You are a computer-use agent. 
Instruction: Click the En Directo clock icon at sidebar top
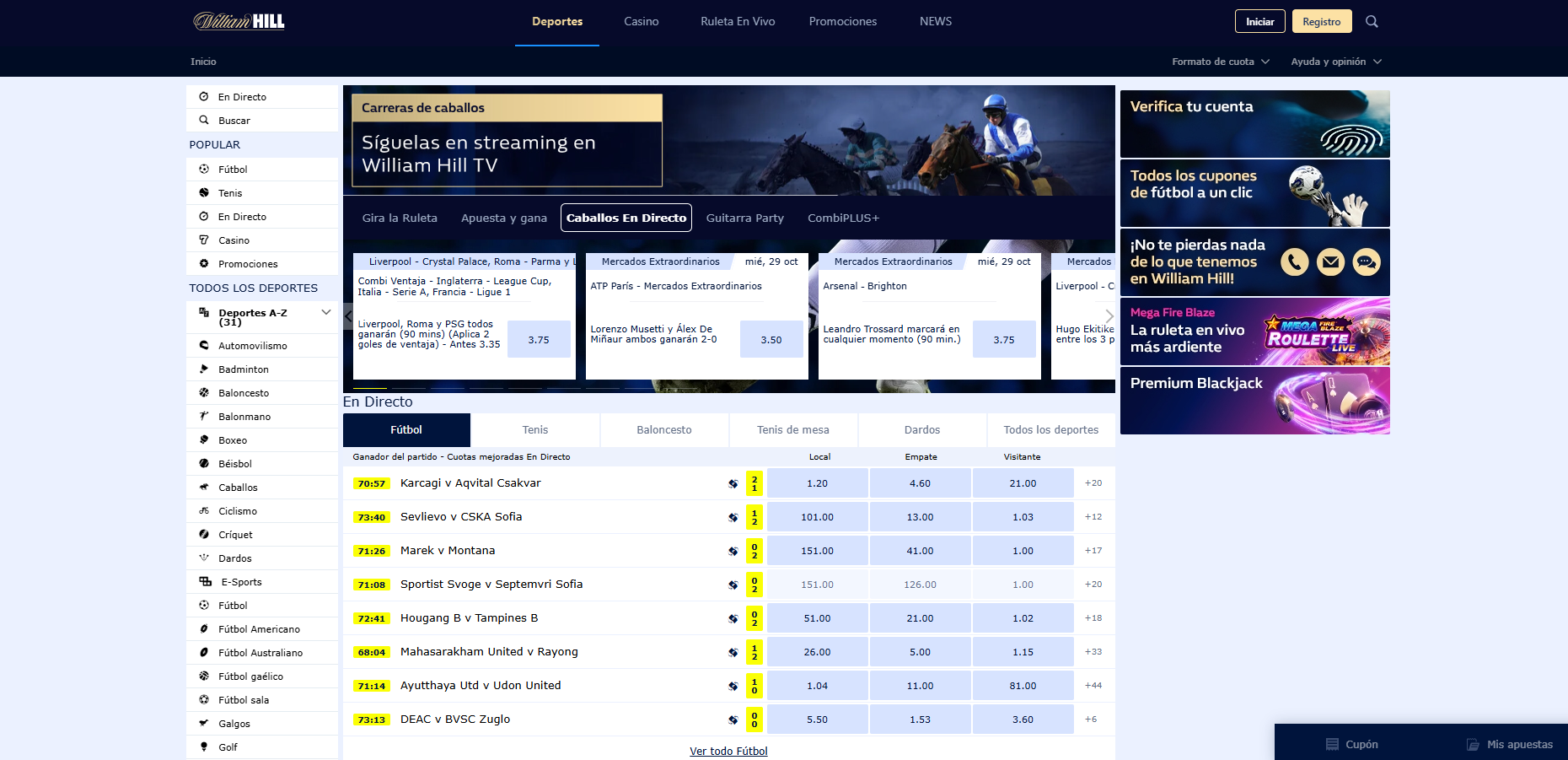[204, 97]
